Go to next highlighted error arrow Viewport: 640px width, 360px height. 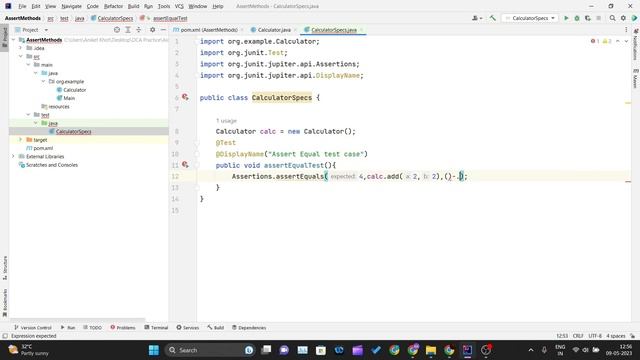(x=626, y=41)
